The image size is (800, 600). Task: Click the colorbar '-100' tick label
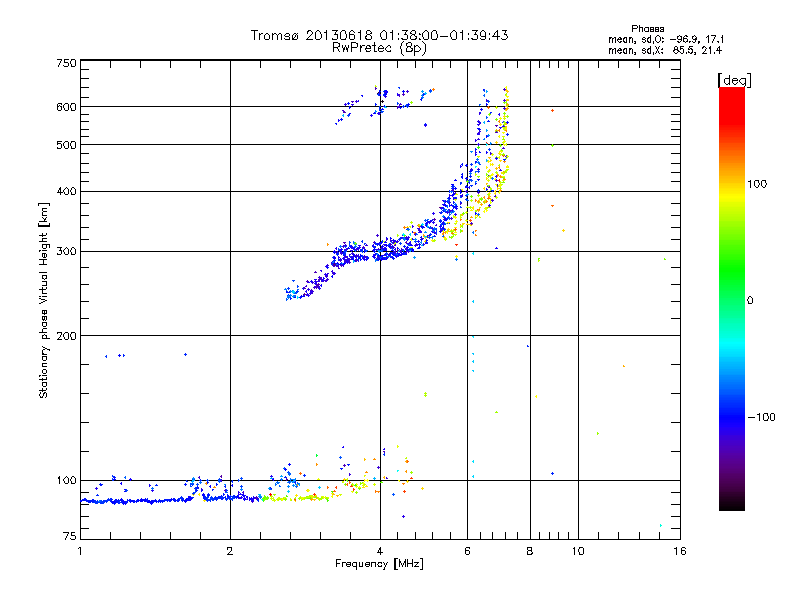click(x=761, y=417)
